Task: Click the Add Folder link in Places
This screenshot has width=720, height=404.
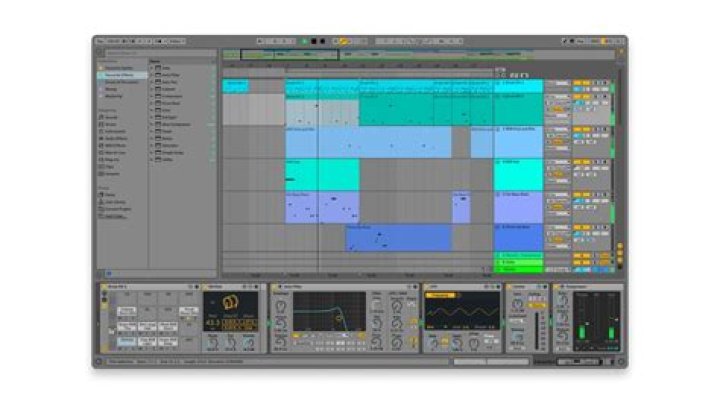Action: 114,215
